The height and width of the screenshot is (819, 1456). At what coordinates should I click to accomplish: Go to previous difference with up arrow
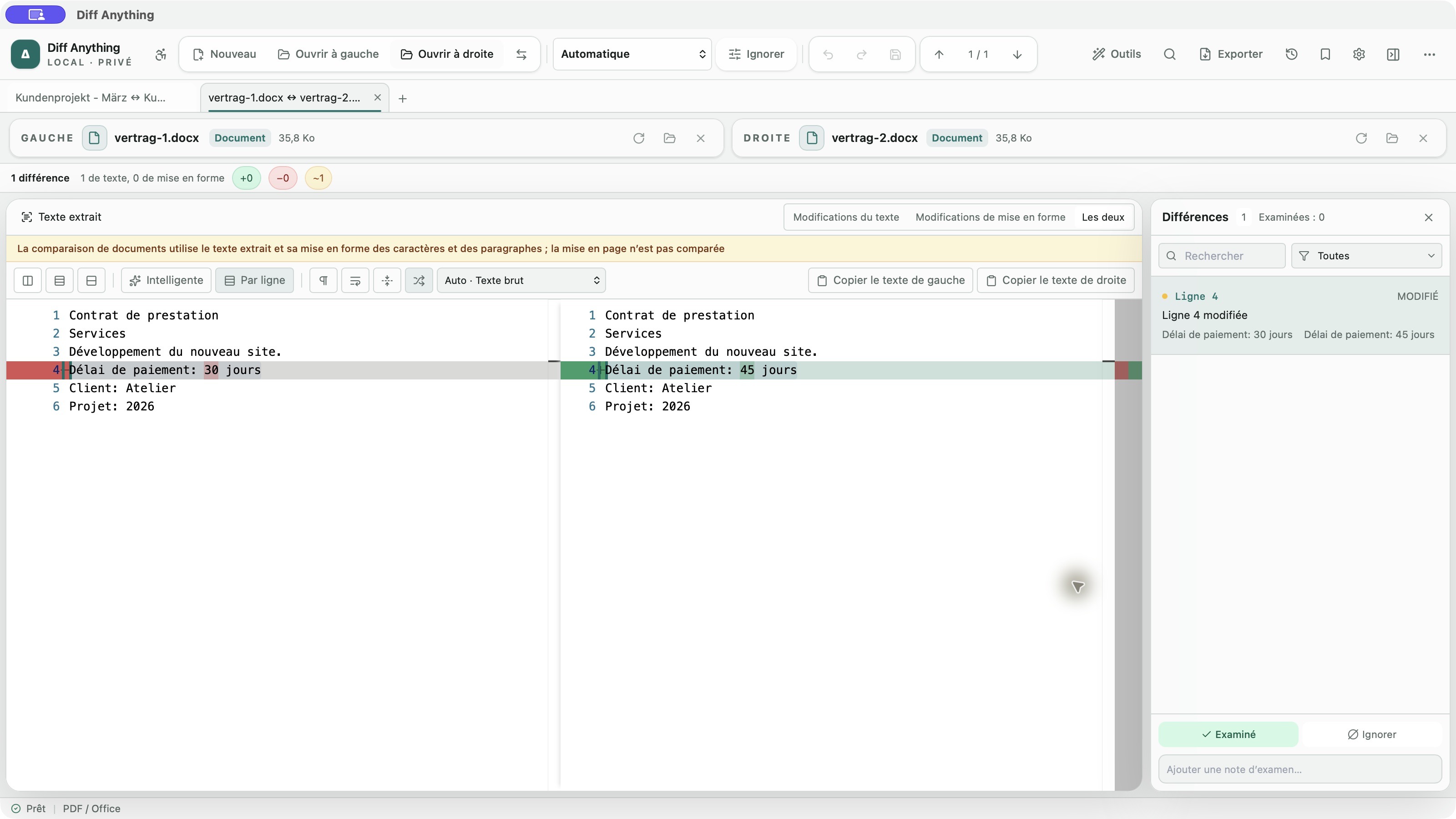click(x=939, y=54)
